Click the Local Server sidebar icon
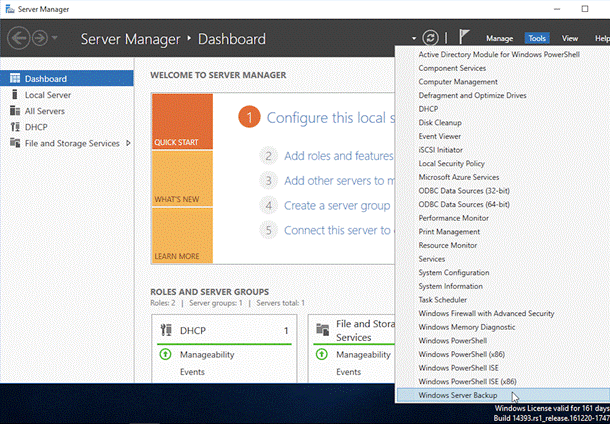610x424 pixels. (x=15, y=95)
